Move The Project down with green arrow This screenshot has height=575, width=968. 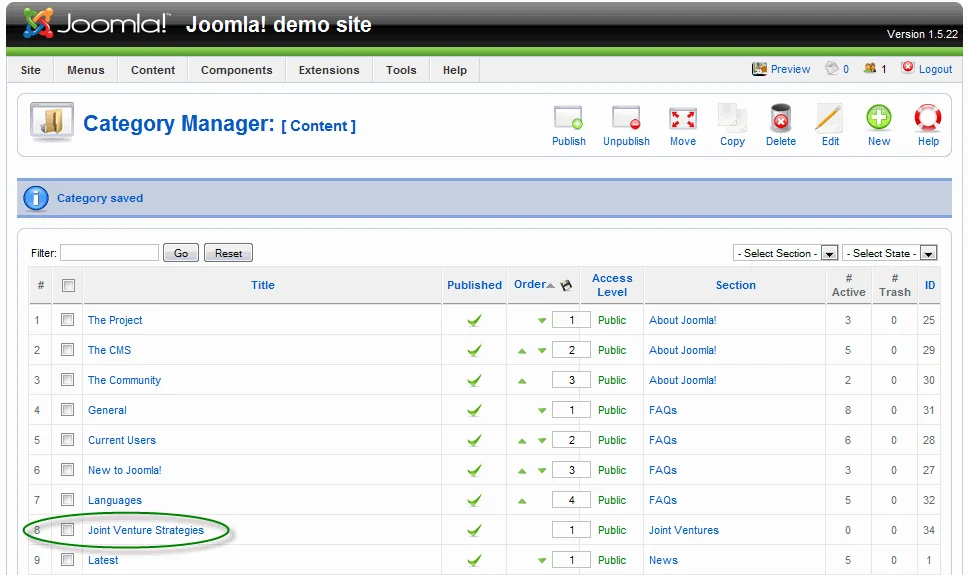(541, 321)
